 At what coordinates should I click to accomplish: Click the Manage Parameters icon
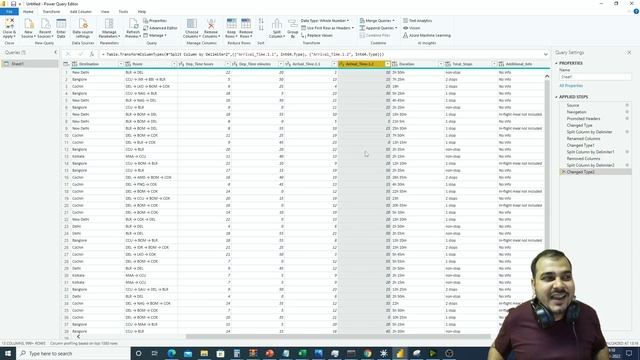coord(109,24)
